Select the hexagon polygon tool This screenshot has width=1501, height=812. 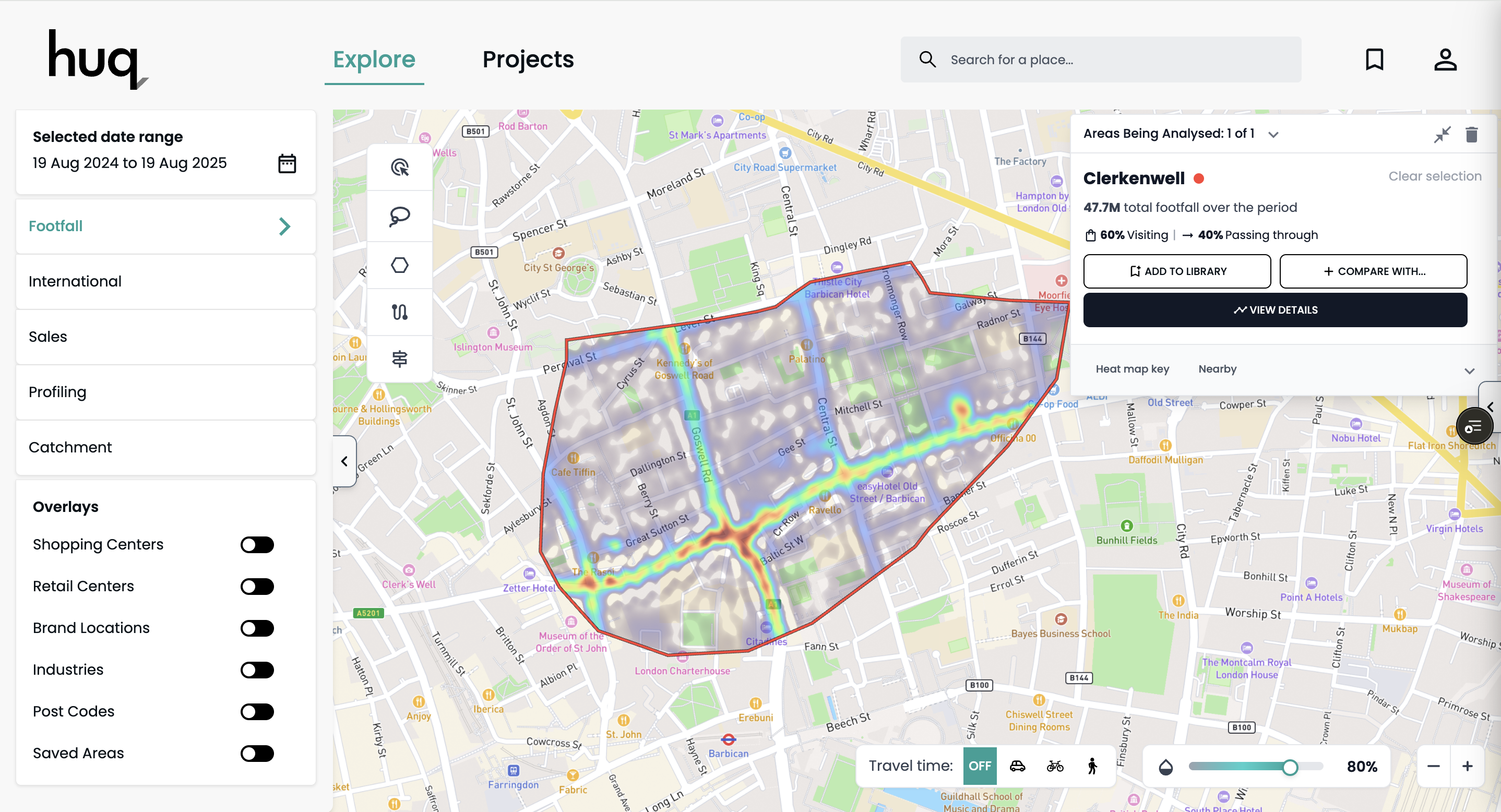(400, 265)
